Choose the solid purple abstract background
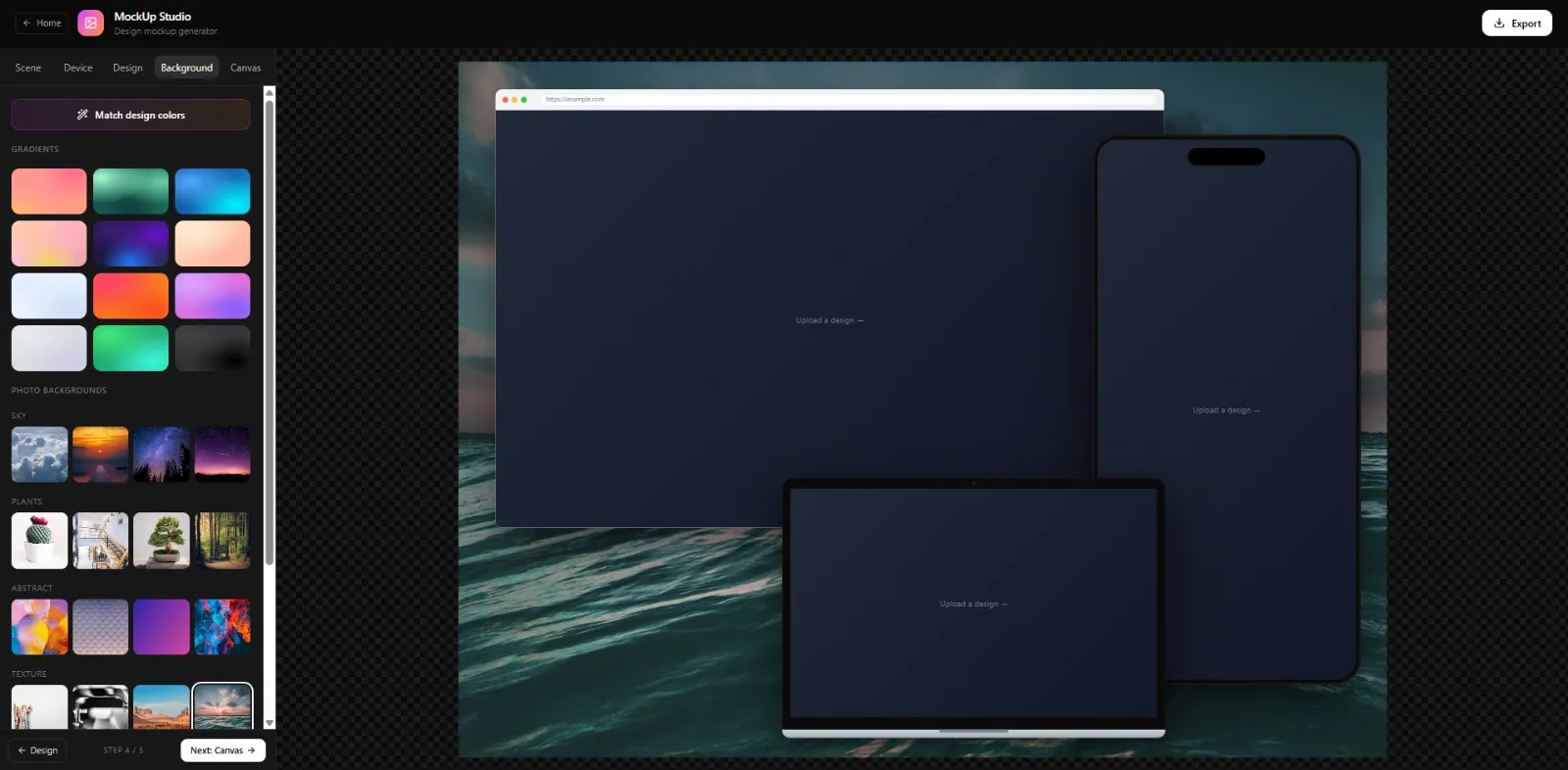This screenshot has height=770, width=1568. coord(162,627)
